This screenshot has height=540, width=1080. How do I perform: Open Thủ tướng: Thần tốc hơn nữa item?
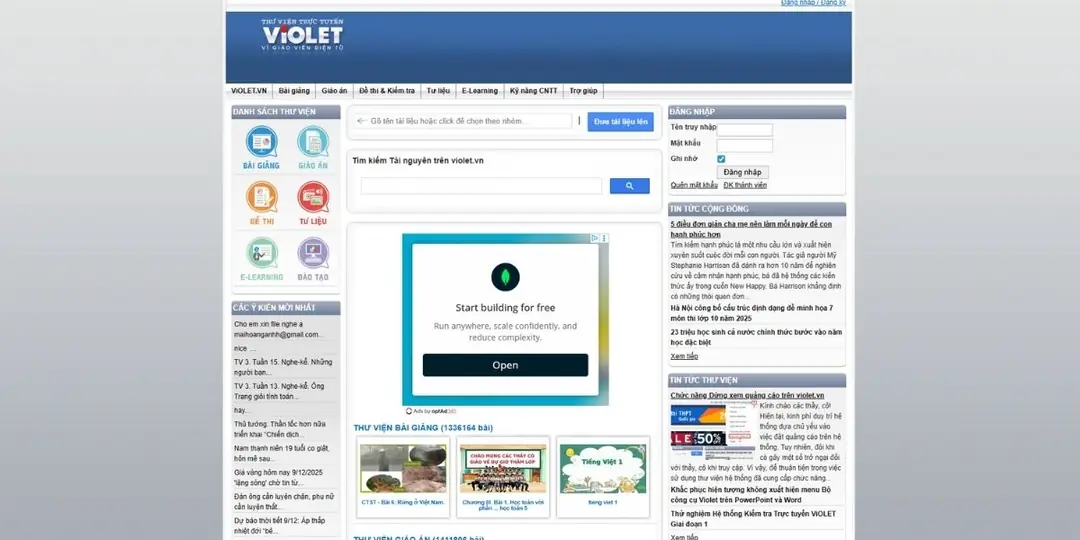tap(280, 429)
